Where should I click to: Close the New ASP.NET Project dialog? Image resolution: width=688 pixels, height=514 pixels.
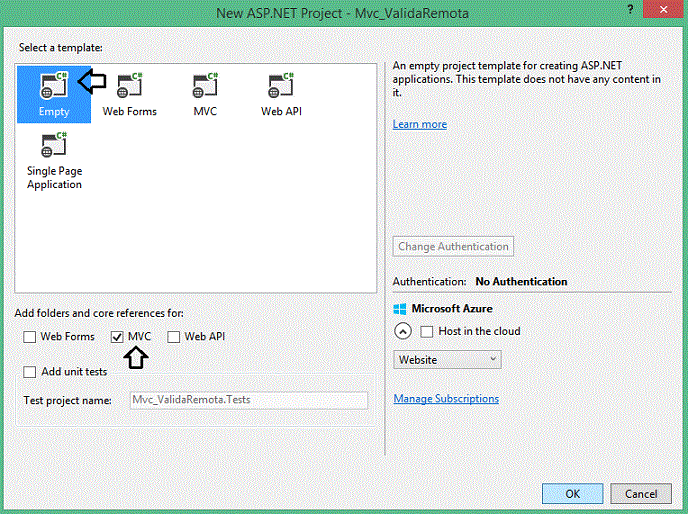[663, 9]
